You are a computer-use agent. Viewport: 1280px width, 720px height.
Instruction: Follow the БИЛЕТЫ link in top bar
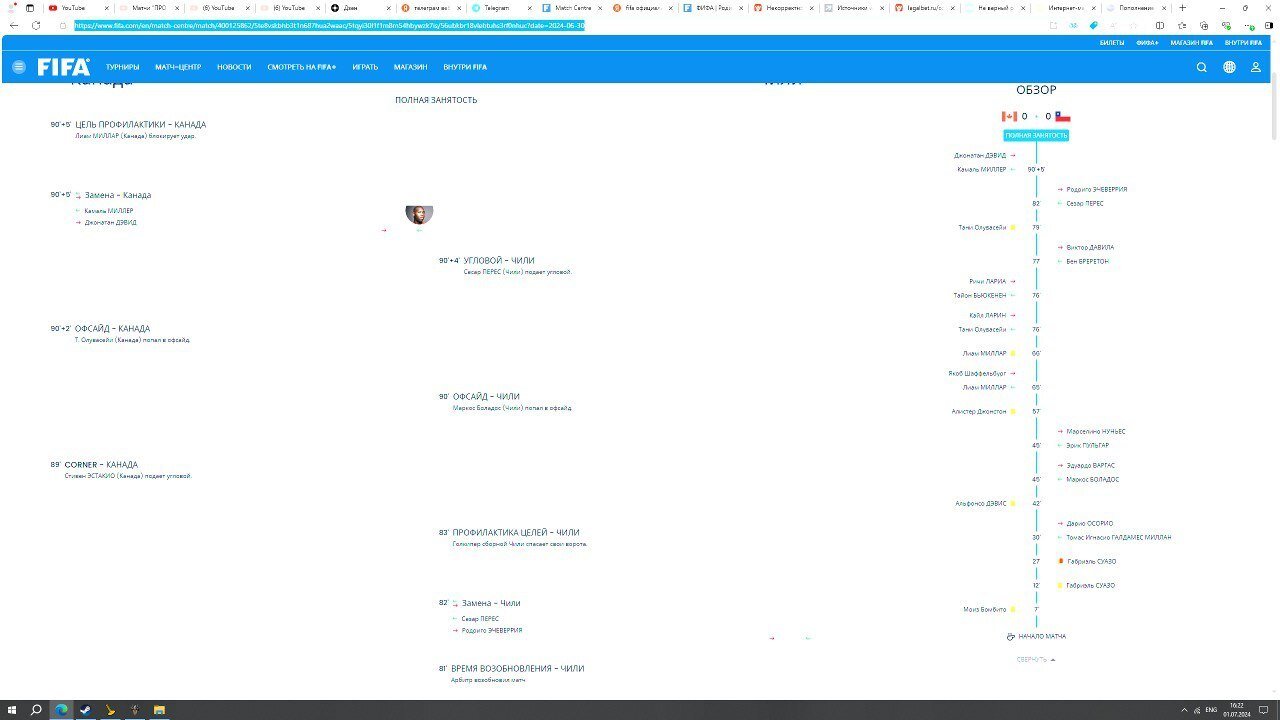click(x=1112, y=43)
